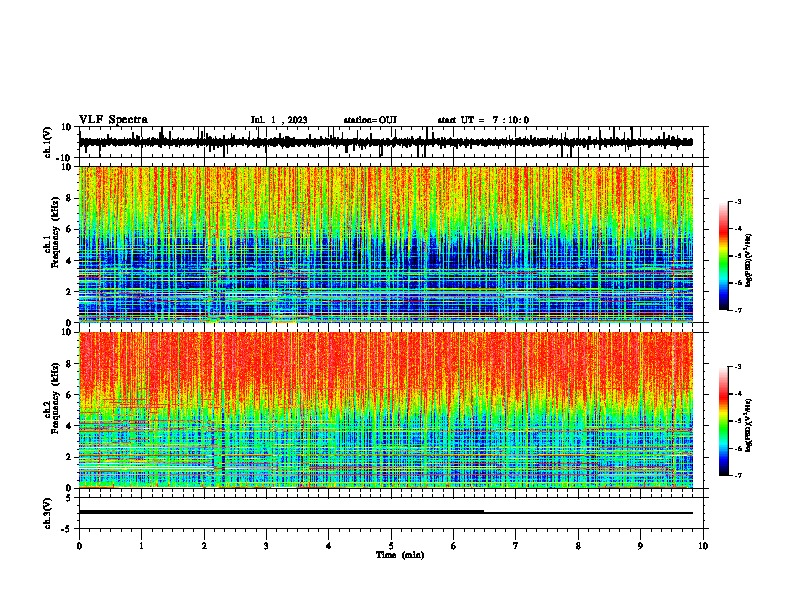
Task: Click the time axis tick label "7"
Action: 516,546
